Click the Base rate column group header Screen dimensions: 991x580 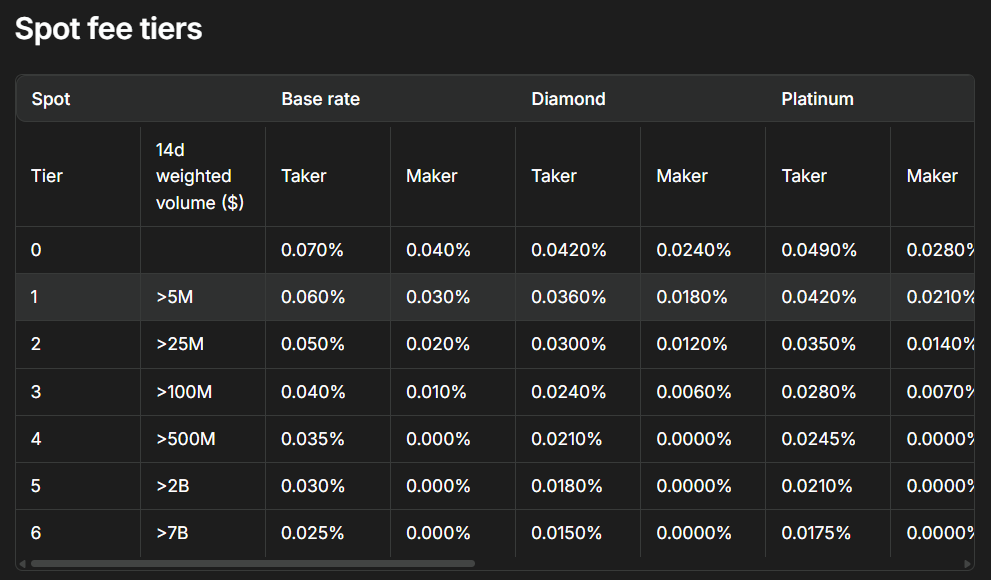tap(320, 99)
